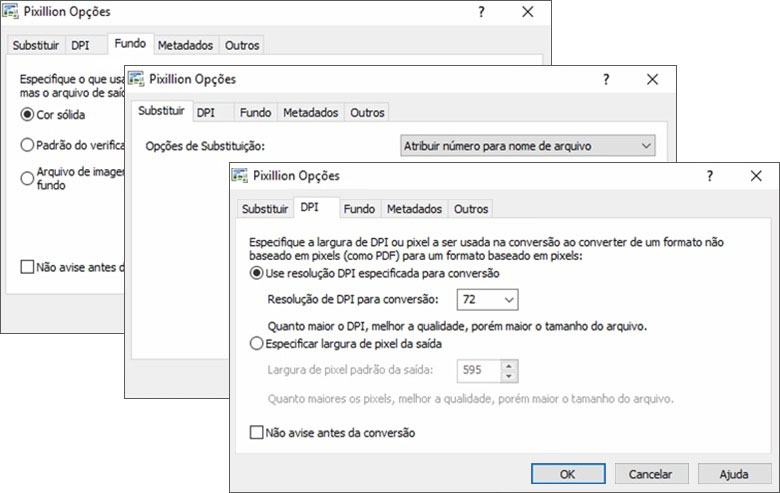This screenshot has height=493, width=780.
Task: Click the help question mark in back Fundo window
Action: [481, 11]
